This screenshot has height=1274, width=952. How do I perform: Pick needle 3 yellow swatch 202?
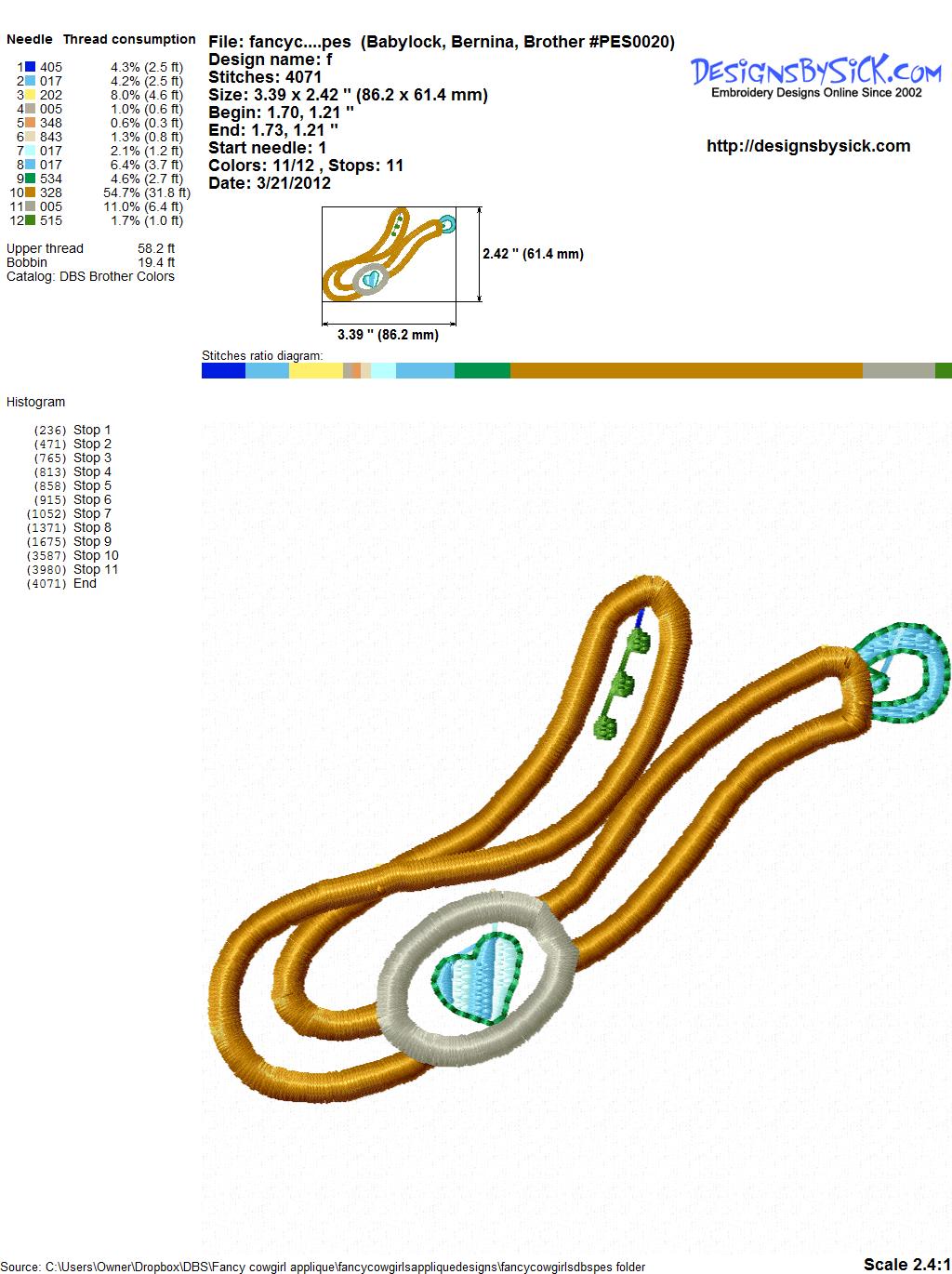(x=31, y=95)
